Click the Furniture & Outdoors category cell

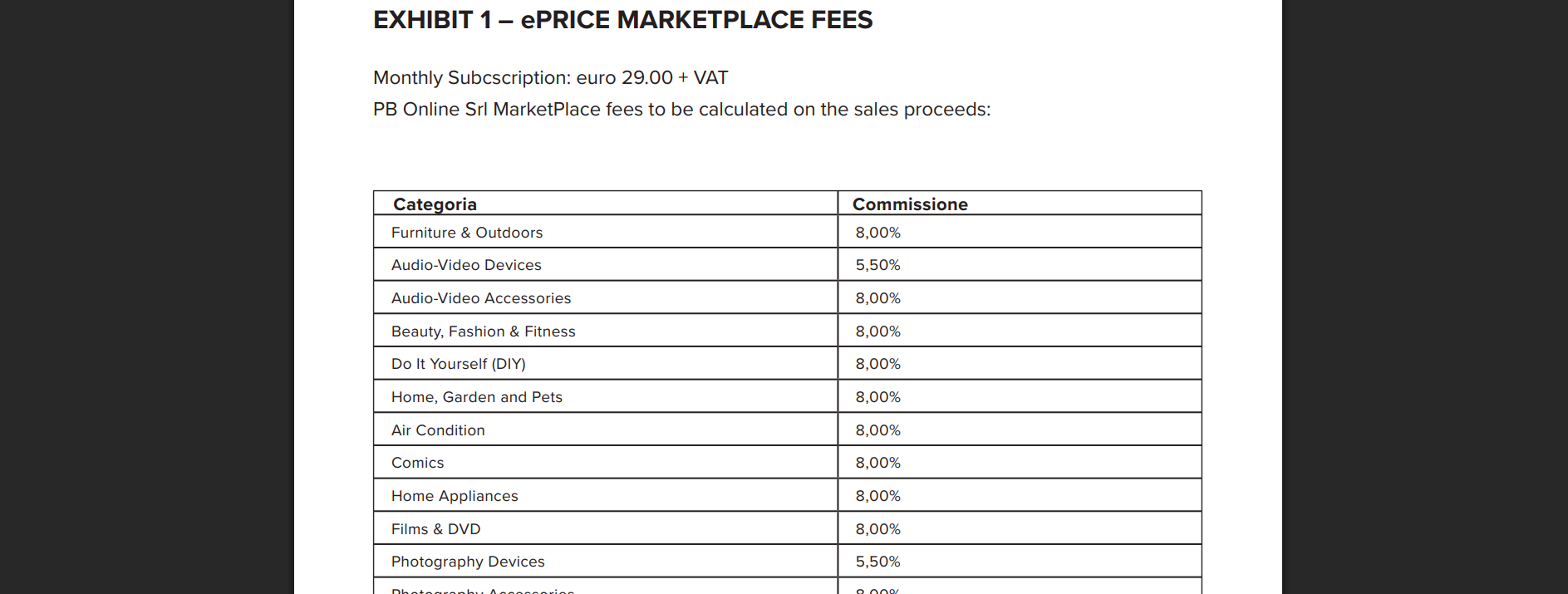click(467, 233)
